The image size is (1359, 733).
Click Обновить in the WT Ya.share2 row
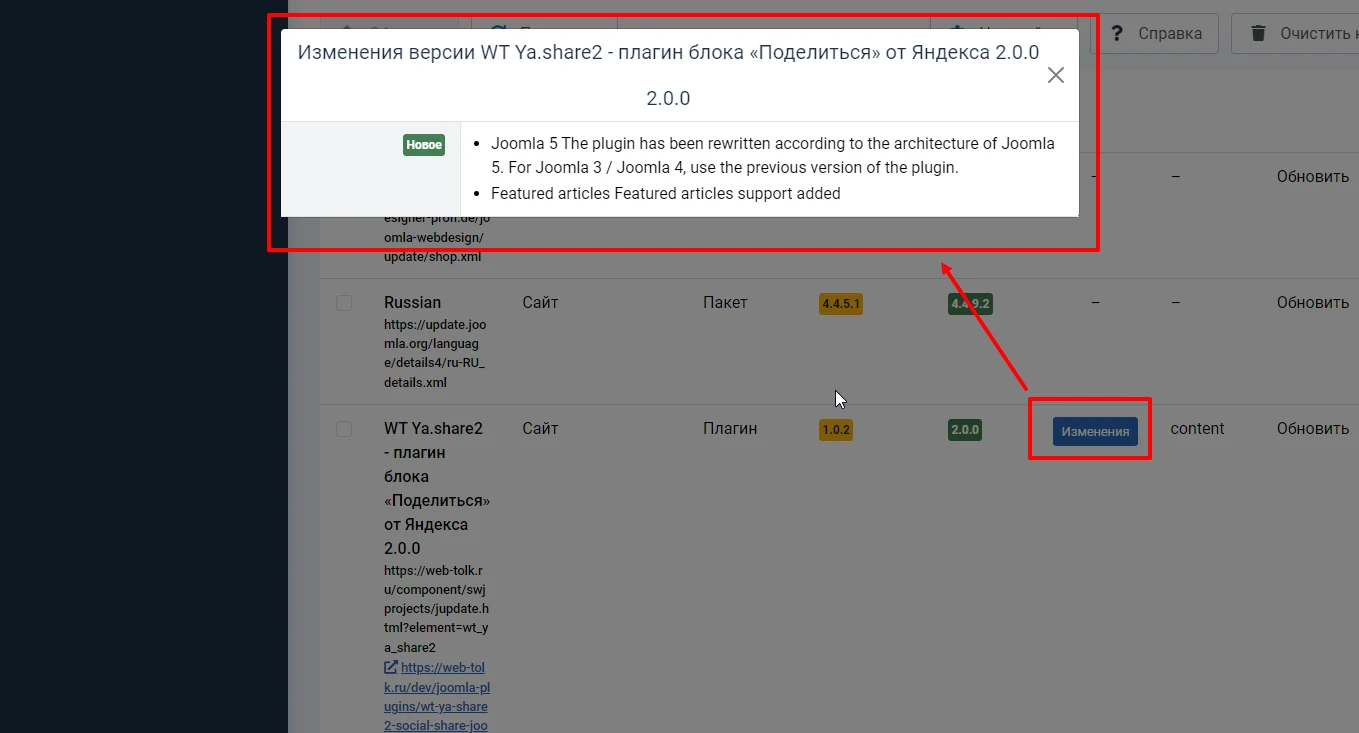point(1312,429)
